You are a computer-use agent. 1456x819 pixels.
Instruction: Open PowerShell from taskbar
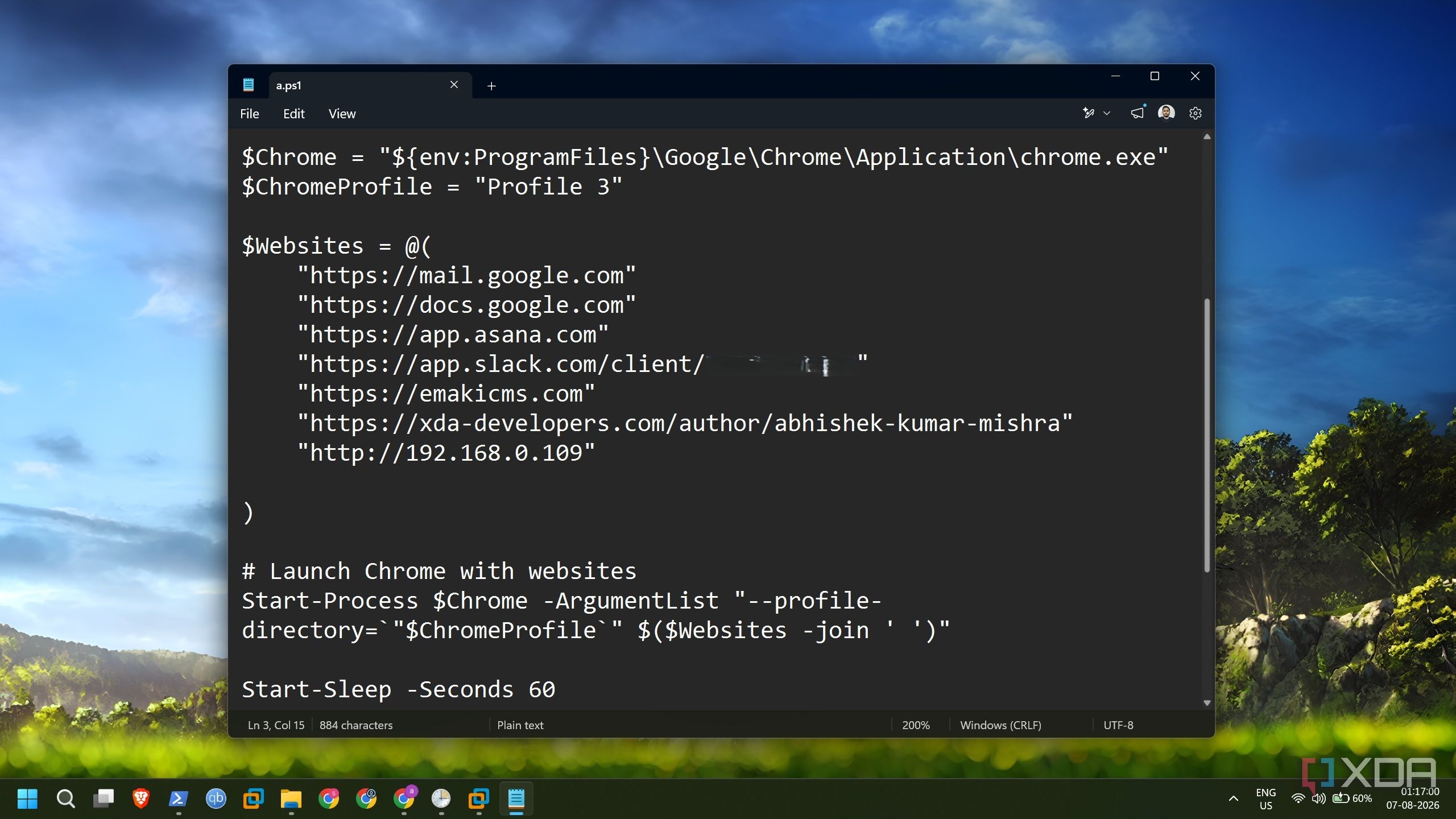pyautogui.click(x=179, y=799)
